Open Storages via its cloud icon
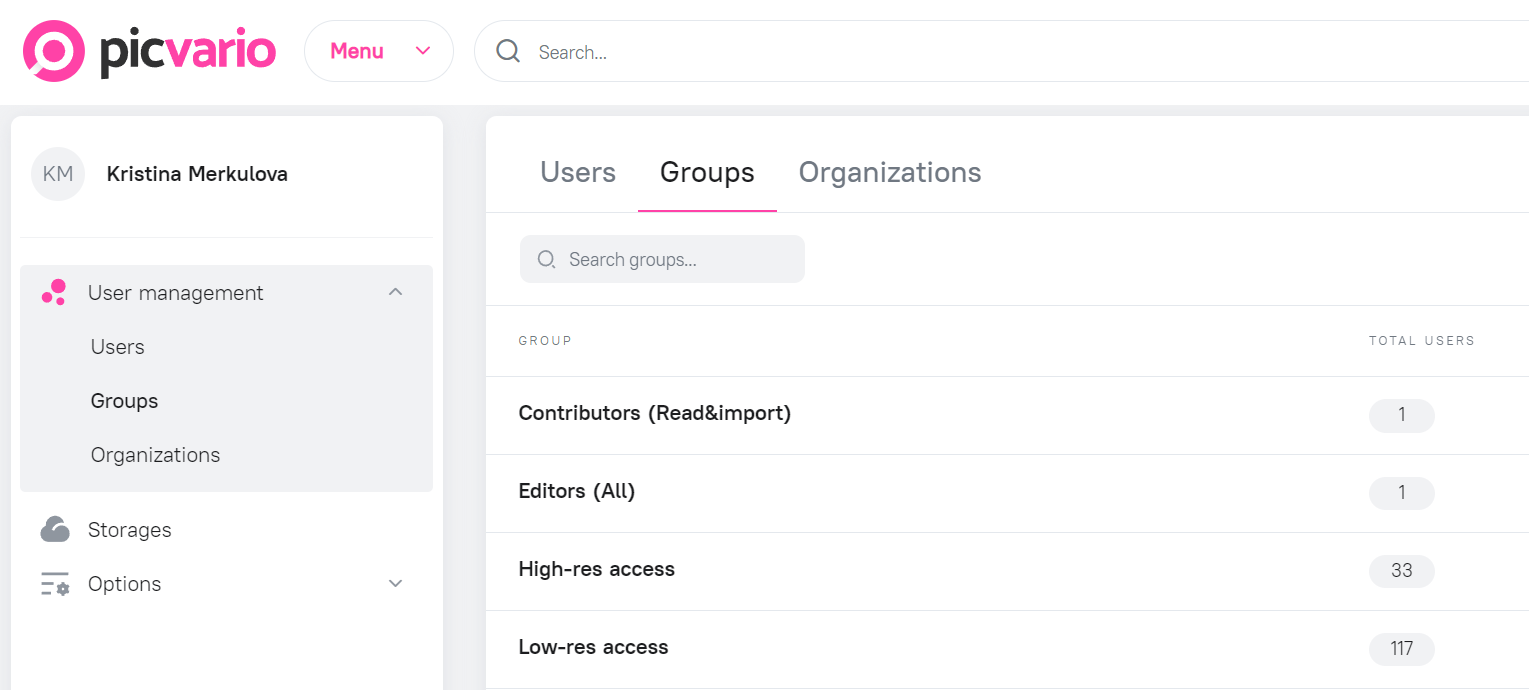 pyautogui.click(x=54, y=529)
